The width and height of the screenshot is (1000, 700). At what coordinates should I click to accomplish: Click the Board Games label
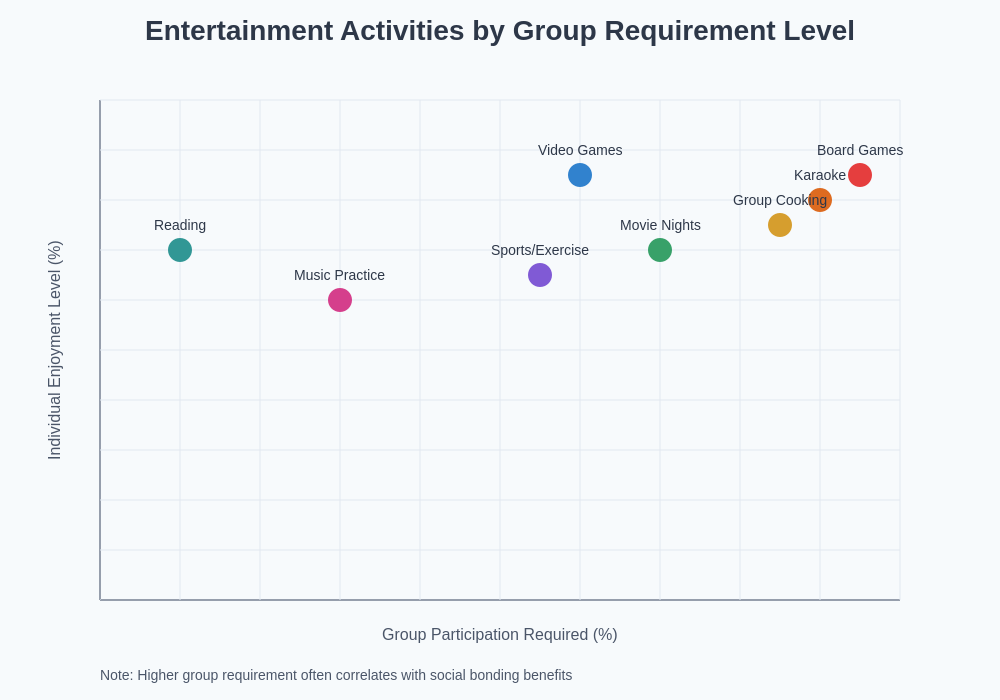coord(861,150)
